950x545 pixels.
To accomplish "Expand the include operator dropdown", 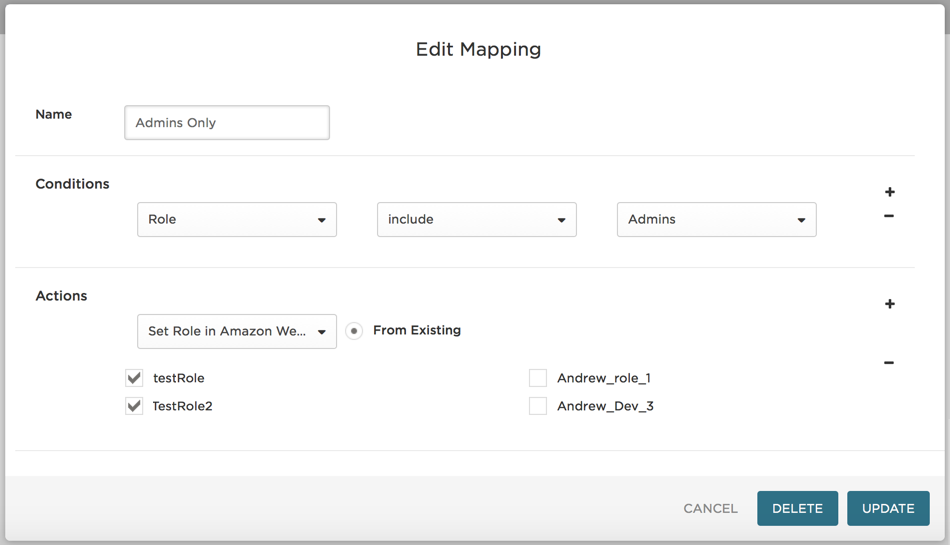I will coord(477,219).
